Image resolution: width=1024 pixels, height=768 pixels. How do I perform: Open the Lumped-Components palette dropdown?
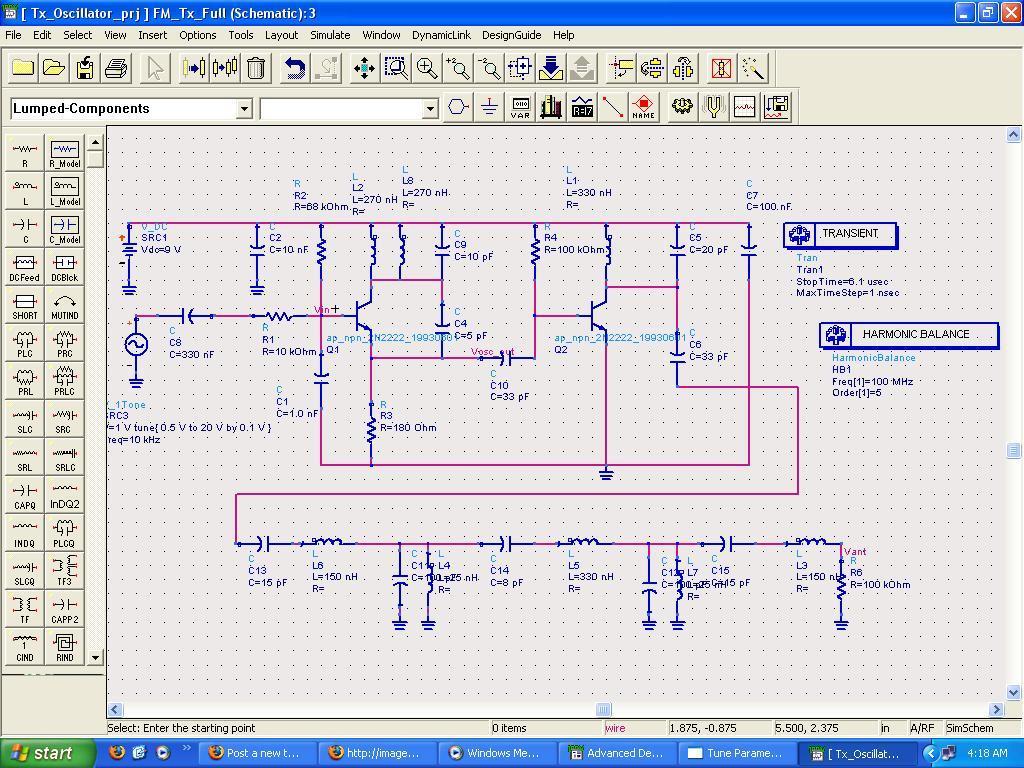(x=244, y=108)
